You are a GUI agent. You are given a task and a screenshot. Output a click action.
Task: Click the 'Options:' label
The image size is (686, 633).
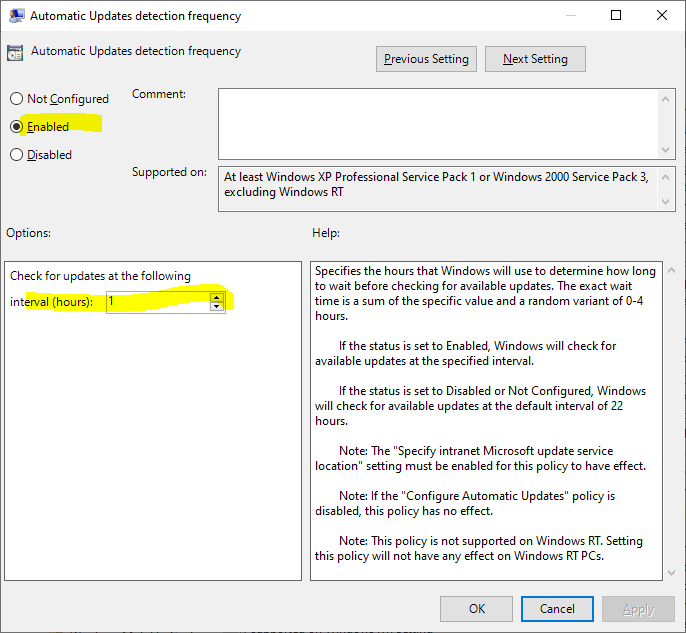28,233
